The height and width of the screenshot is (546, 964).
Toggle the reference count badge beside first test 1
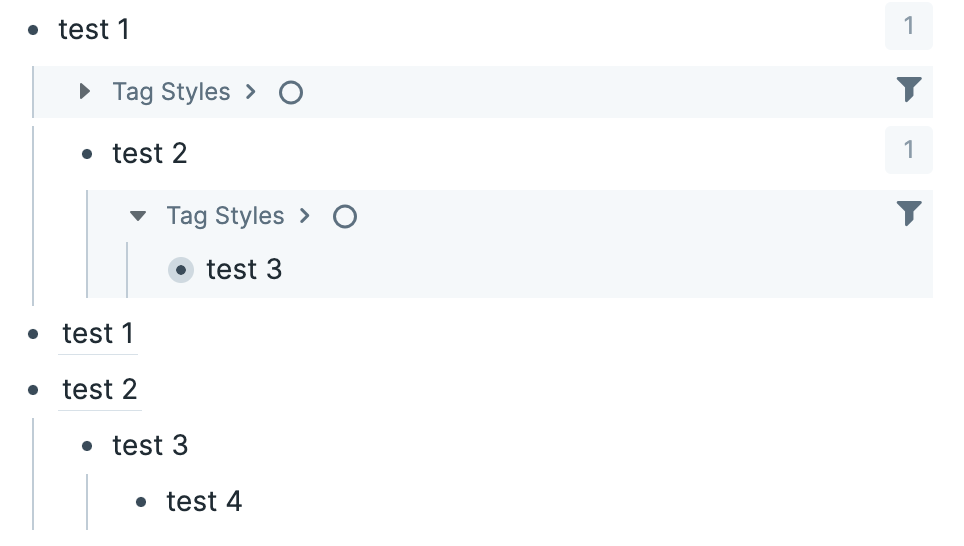[x=908, y=26]
